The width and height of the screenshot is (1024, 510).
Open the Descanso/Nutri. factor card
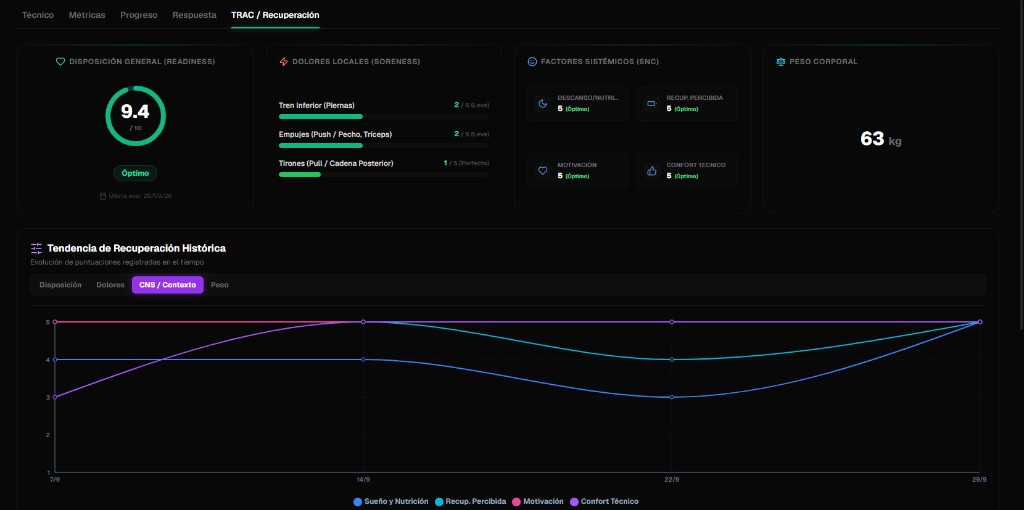coord(578,103)
